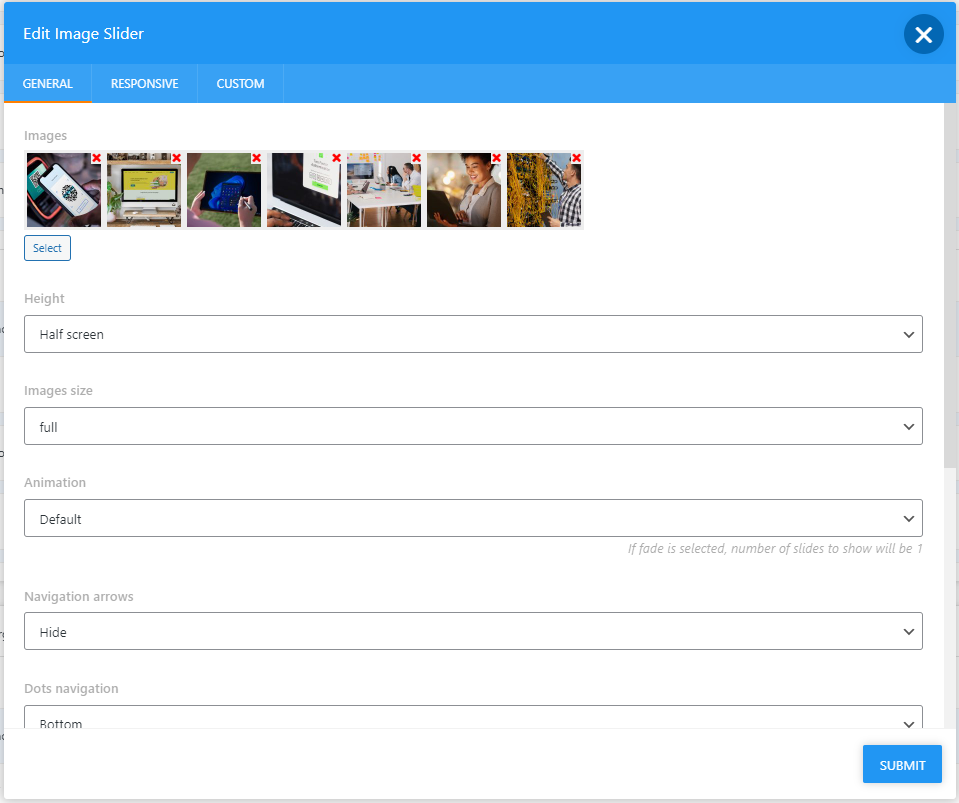Open the Custom tab
The width and height of the screenshot is (959, 803).
pyautogui.click(x=240, y=84)
